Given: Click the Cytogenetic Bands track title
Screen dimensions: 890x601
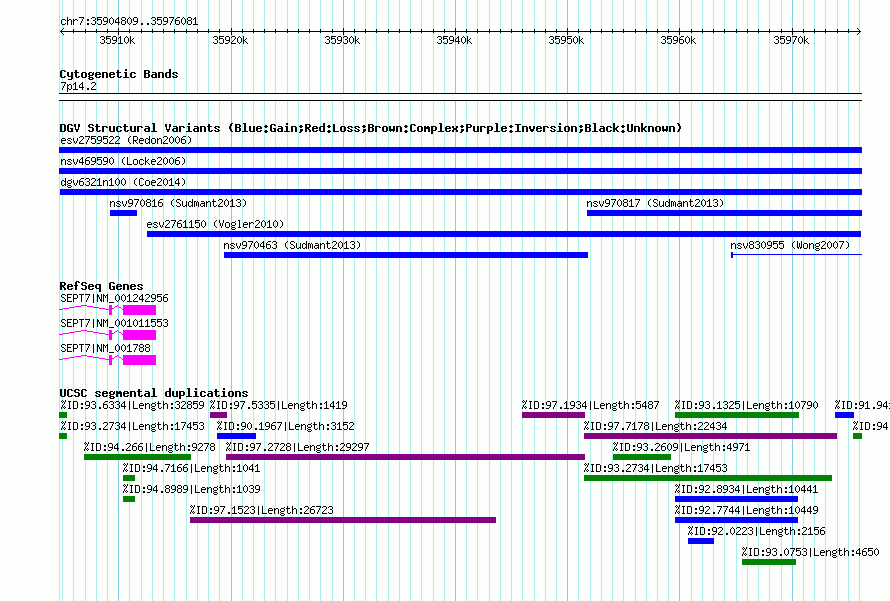Looking at the screenshot, I should (119, 74).
